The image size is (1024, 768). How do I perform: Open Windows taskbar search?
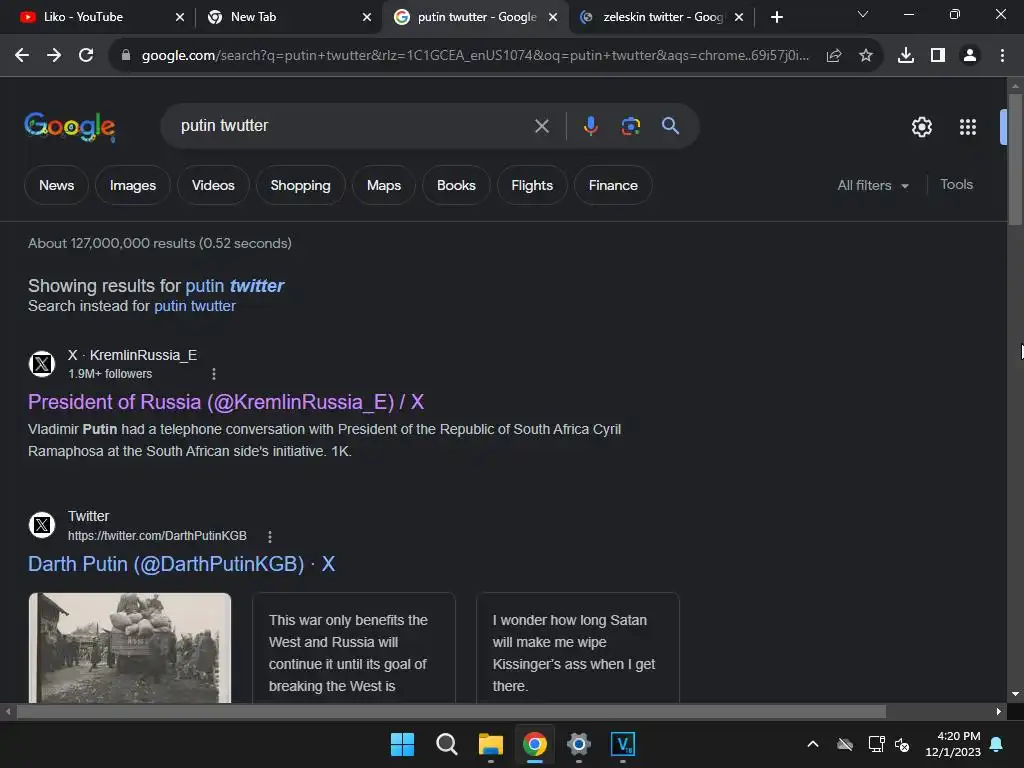click(447, 744)
